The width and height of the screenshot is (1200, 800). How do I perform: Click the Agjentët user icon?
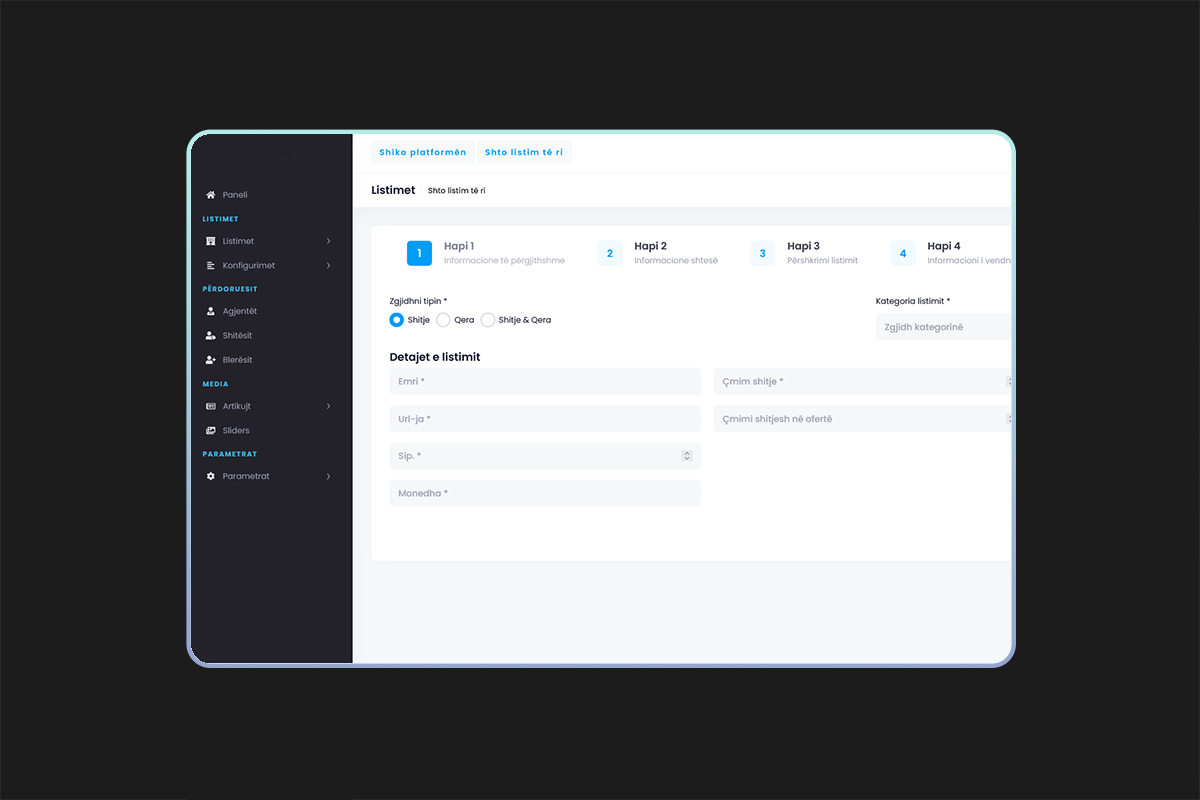pos(210,311)
